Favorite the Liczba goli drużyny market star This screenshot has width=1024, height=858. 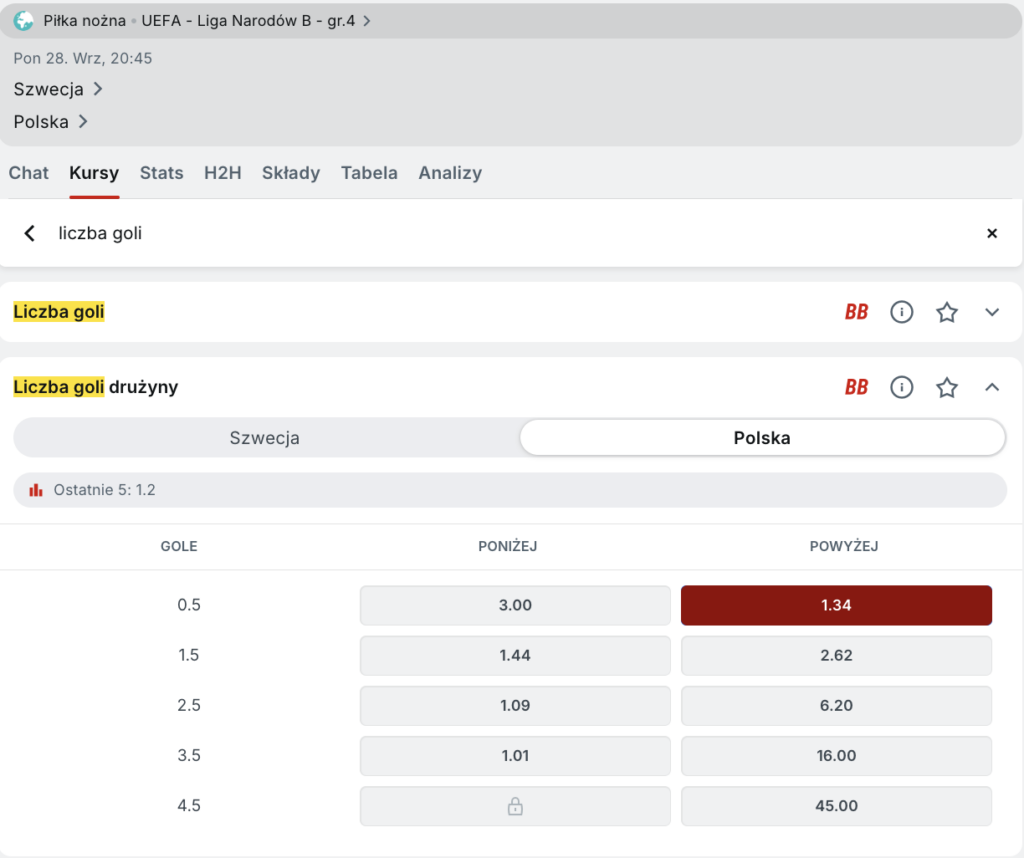(947, 387)
